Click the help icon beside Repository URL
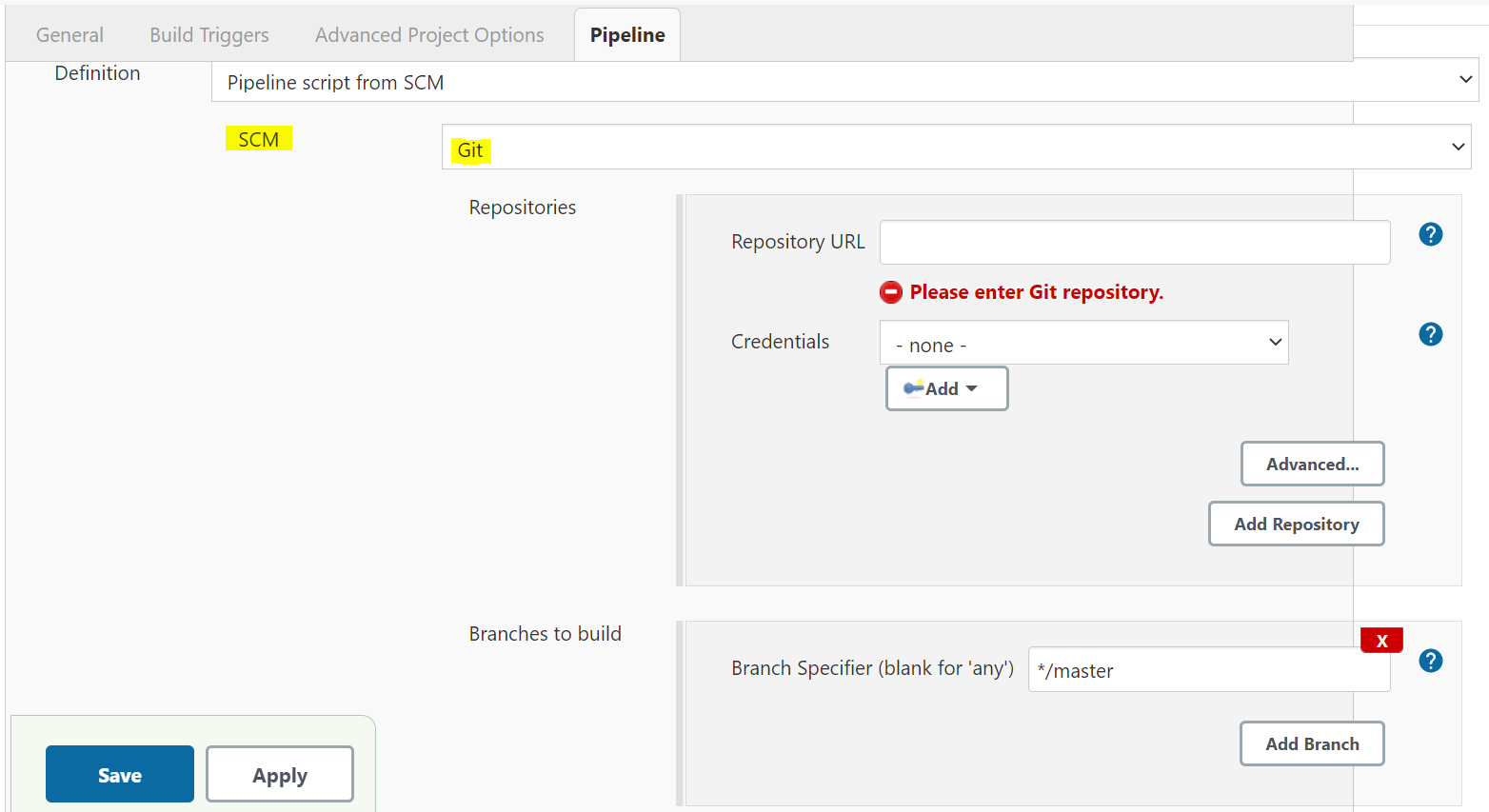This screenshot has height=812, width=1489. tap(1430, 234)
